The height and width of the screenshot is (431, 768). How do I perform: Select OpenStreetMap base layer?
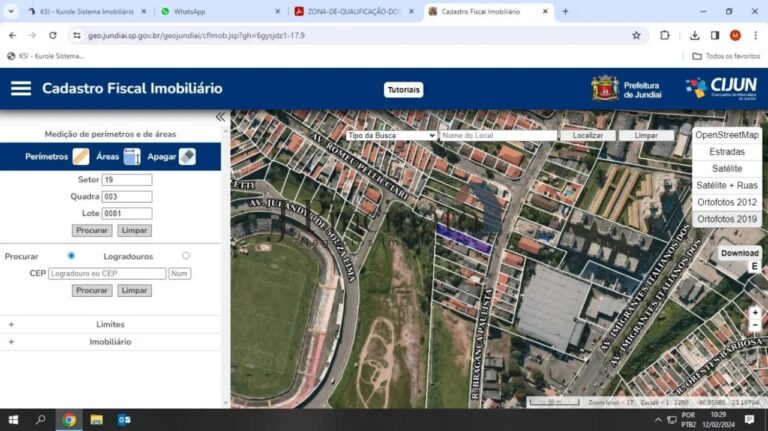click(727, 135)
